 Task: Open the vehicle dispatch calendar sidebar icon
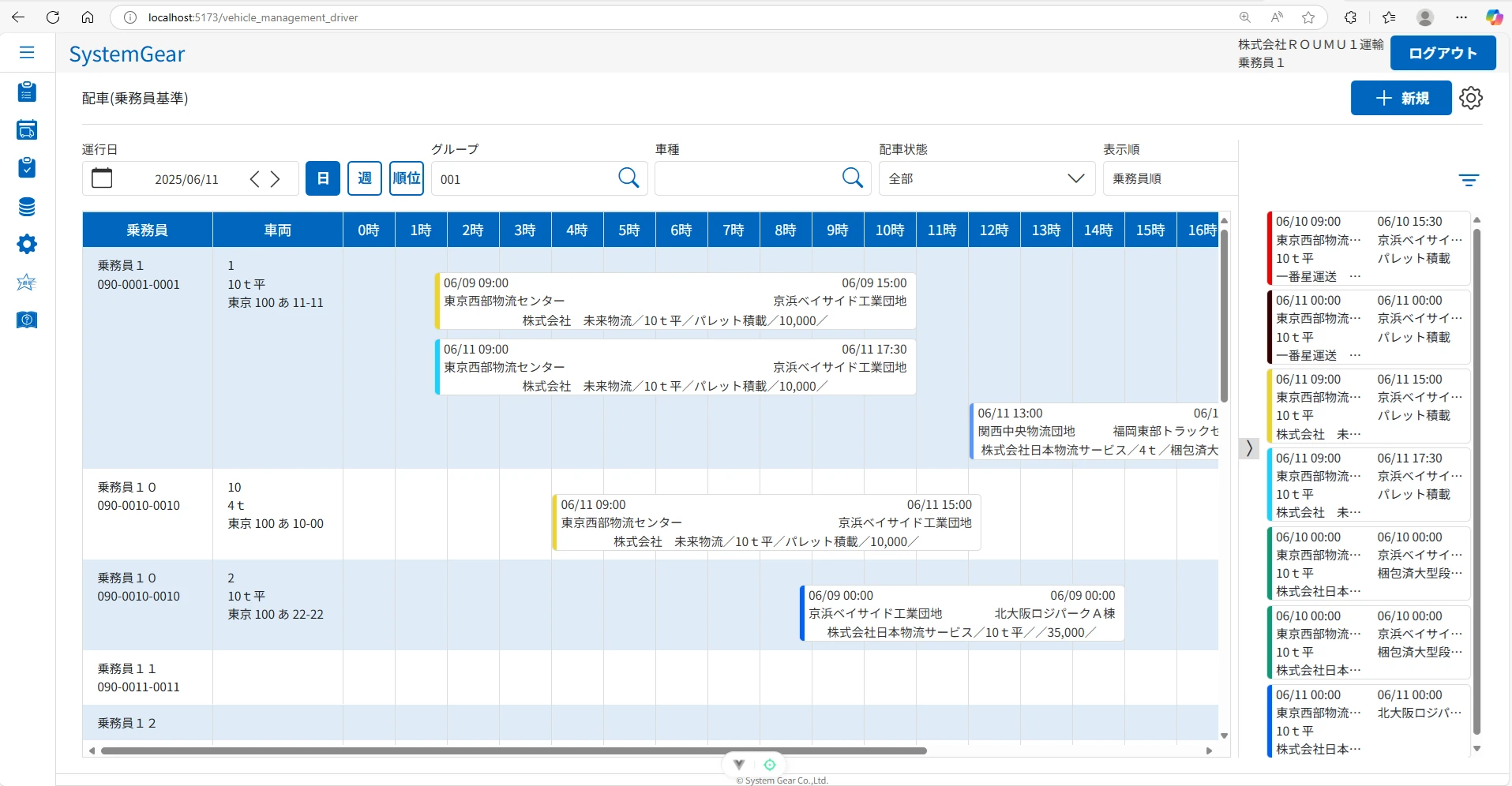coord(27,130)
